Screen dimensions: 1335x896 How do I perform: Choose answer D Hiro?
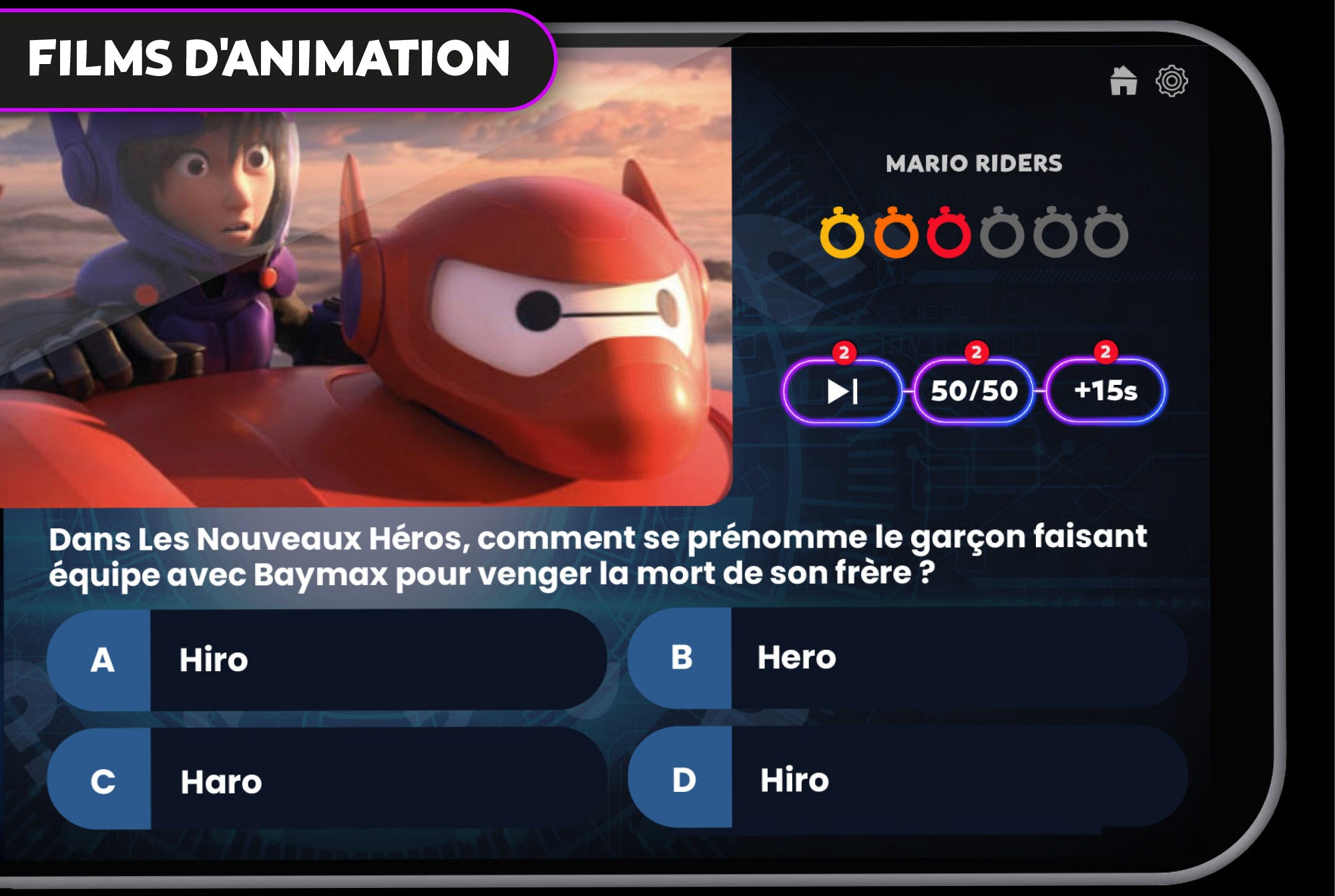(908, 779)
